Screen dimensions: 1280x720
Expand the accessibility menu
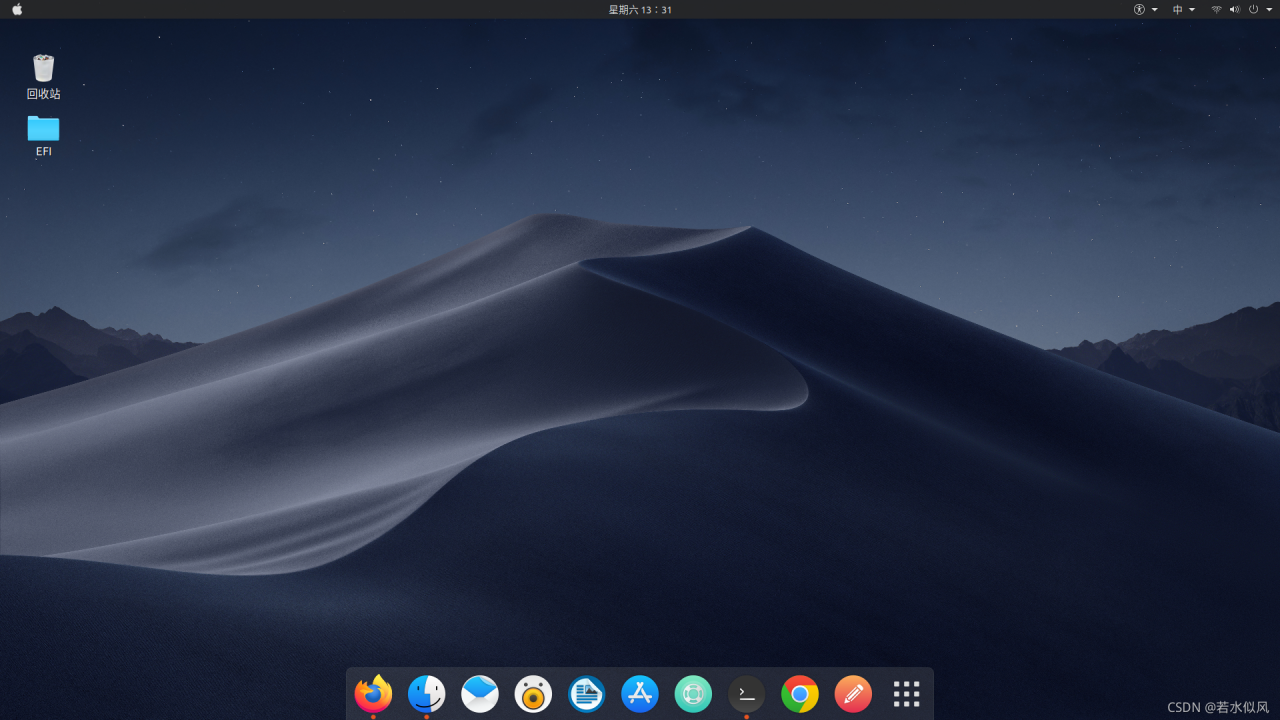click(1145, 9)
